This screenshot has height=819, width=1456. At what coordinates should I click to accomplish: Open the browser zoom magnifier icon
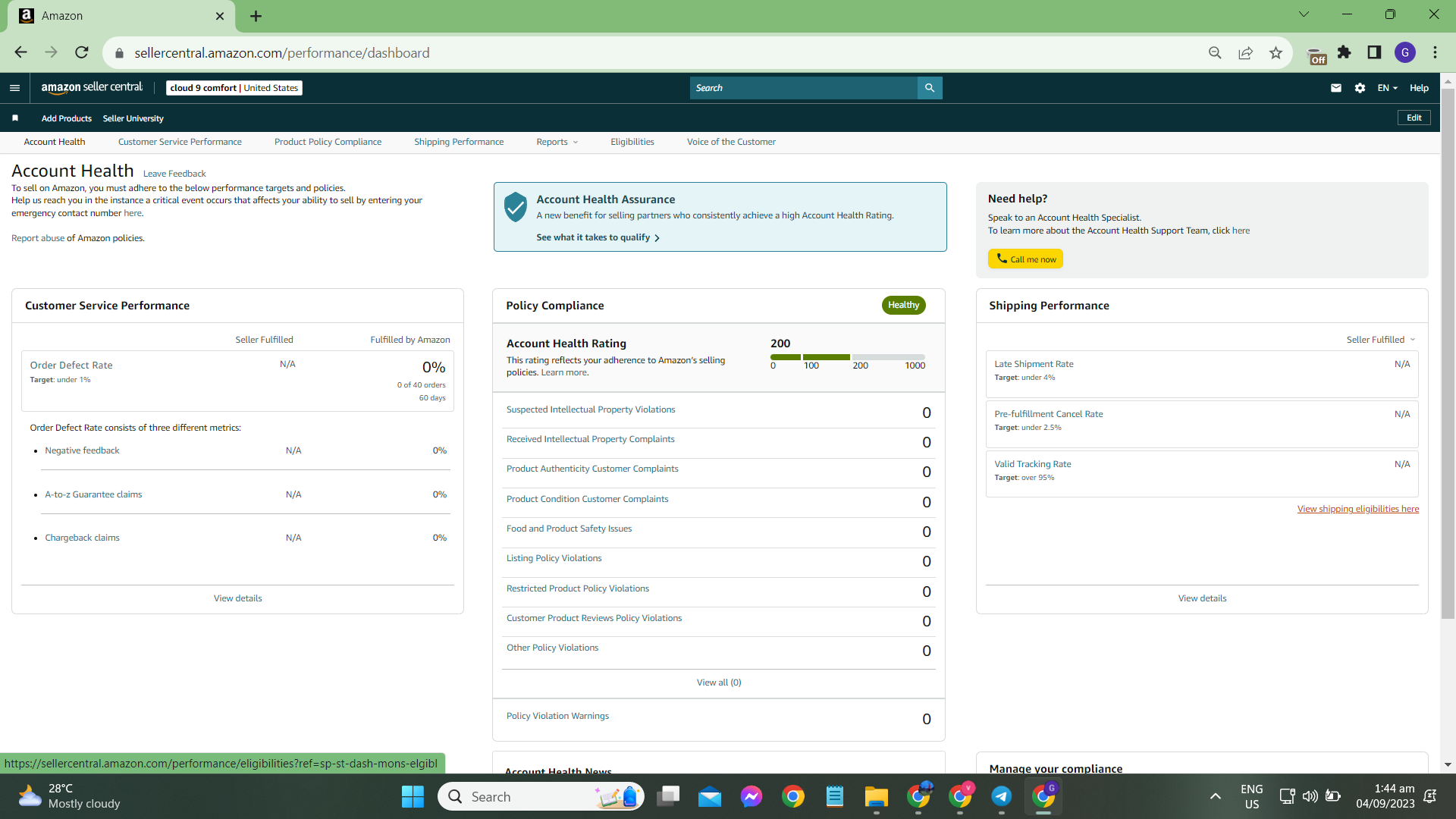click(x=1215, y=52)
